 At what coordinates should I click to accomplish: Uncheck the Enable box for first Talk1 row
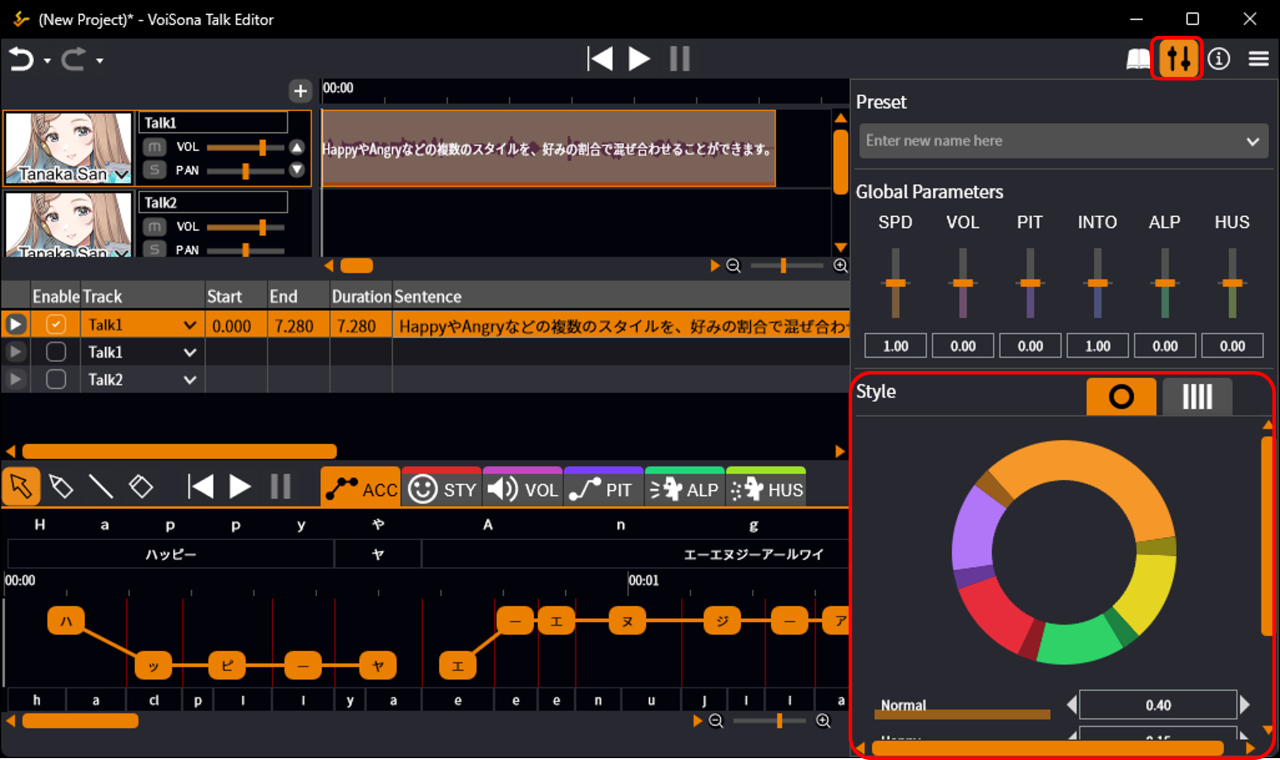coord(56,324)
